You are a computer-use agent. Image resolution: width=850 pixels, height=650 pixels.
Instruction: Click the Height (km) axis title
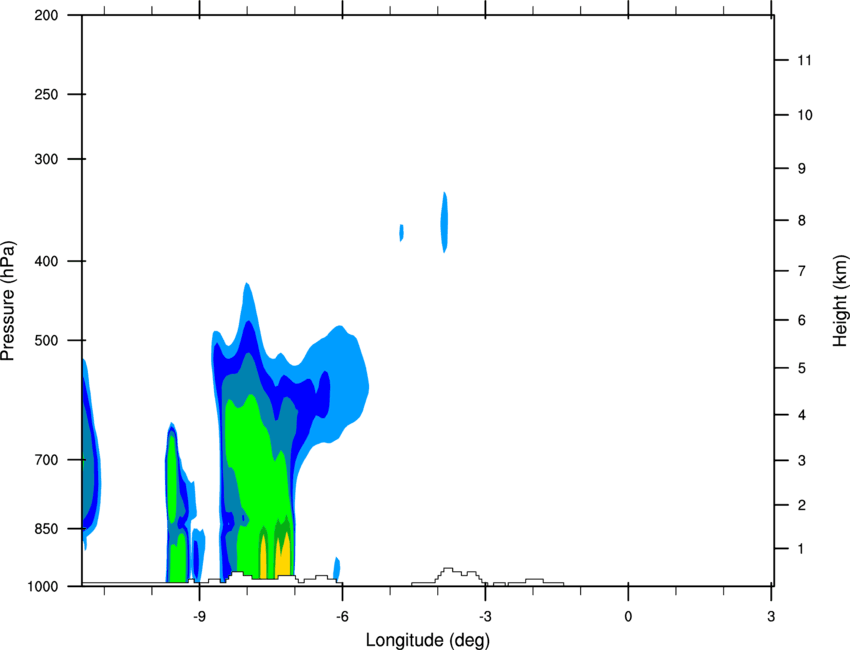point(840,300)
